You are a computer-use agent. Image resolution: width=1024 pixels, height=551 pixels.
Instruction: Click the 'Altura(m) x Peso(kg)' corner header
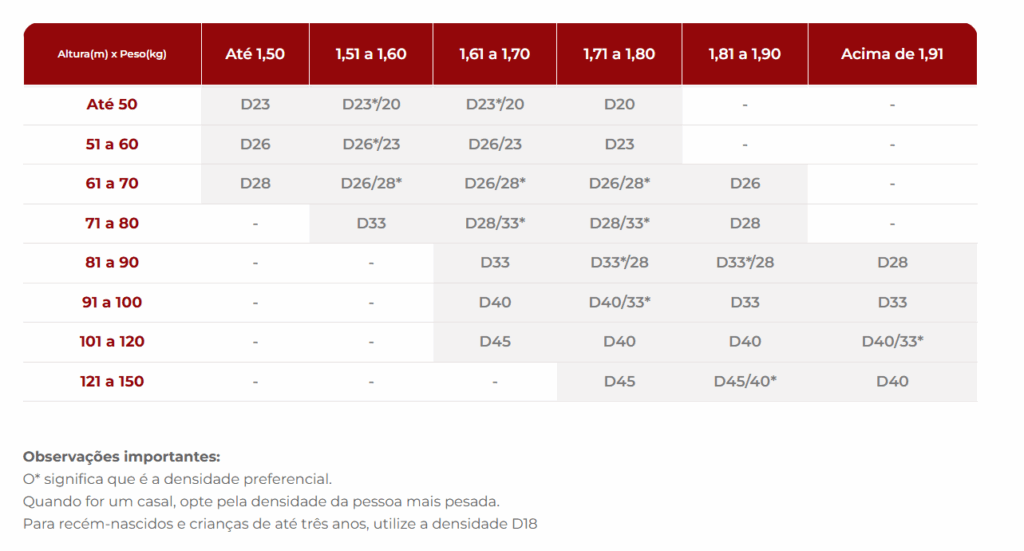[112, 54]
